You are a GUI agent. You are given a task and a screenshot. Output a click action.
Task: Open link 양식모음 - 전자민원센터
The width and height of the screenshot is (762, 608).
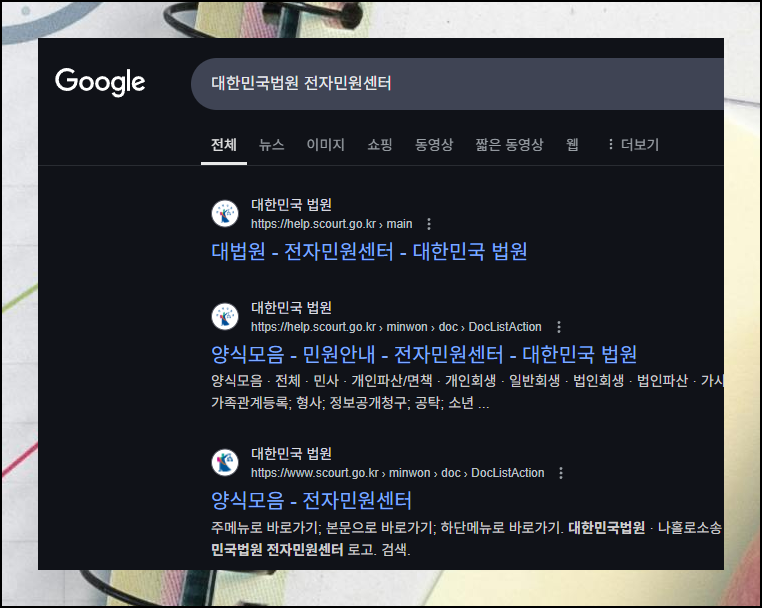pos(311,500)
